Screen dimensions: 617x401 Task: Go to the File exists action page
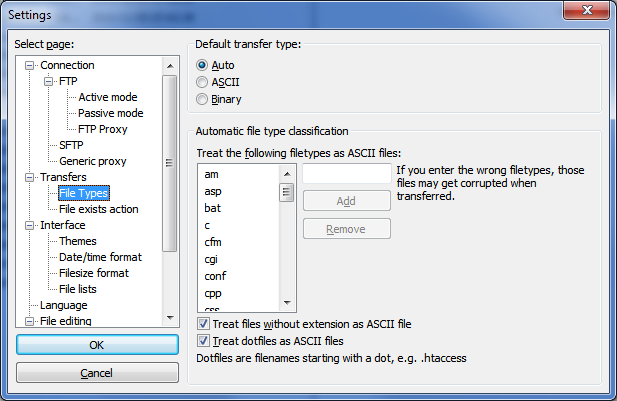(98, 209)
